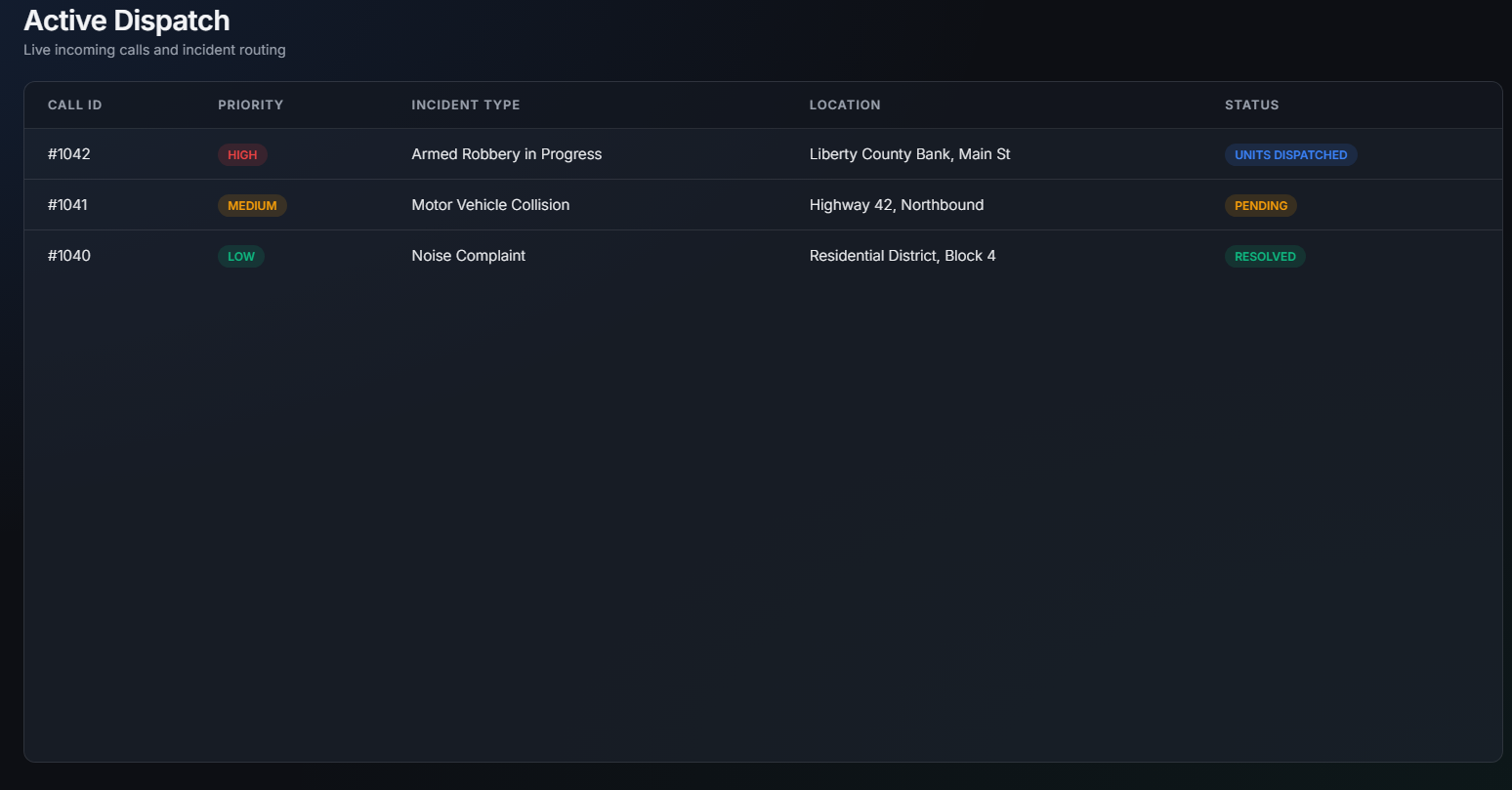Open Noise Complaint incident

coord(469,256)
